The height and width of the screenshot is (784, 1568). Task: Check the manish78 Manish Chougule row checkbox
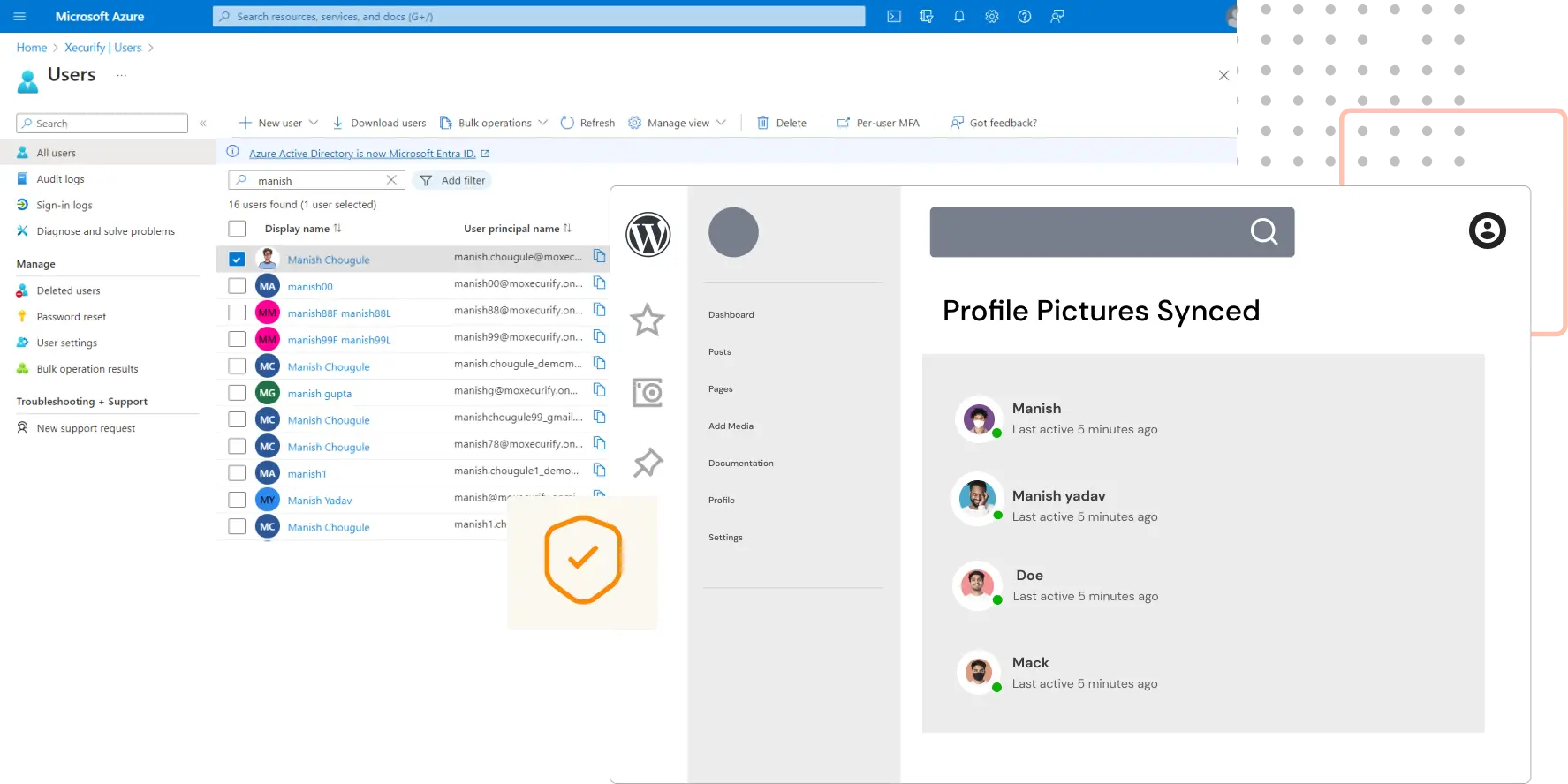click(237, 447)
